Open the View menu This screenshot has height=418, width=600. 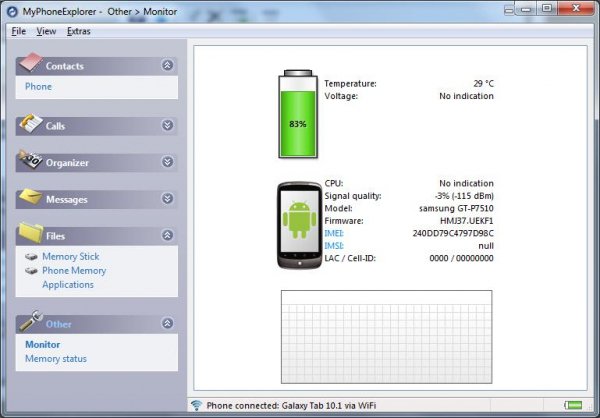[x=46, y=31]
